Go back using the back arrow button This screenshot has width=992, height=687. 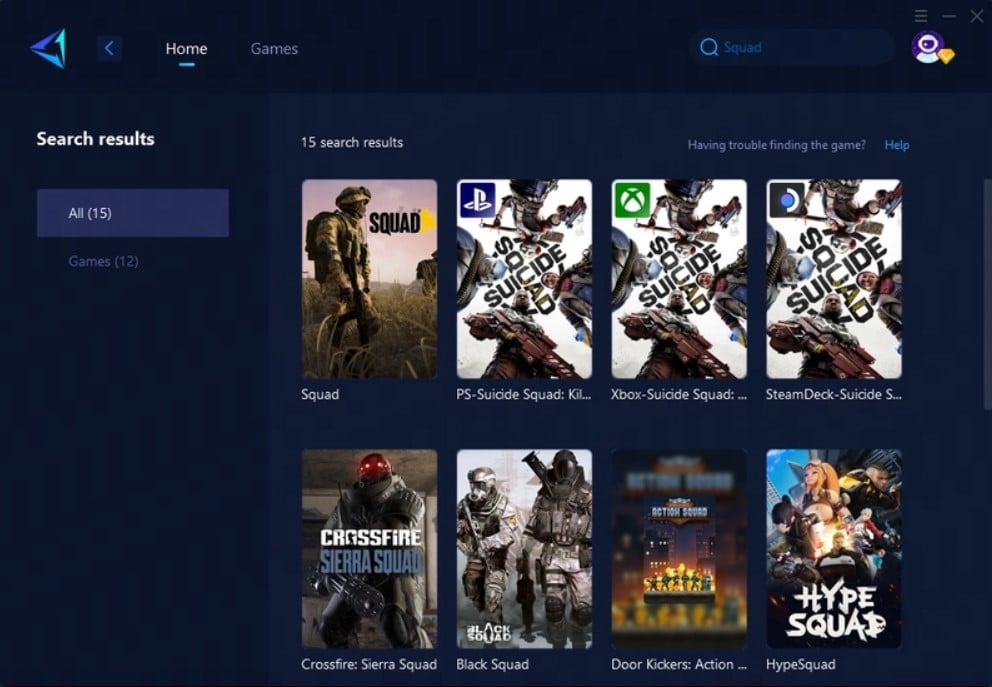(x=109, y=48)
